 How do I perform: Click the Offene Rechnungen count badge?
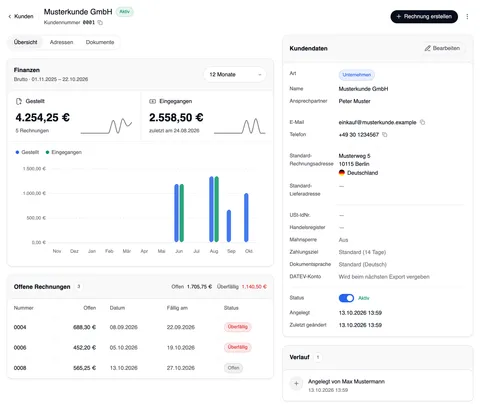click(x=79, y=286)
